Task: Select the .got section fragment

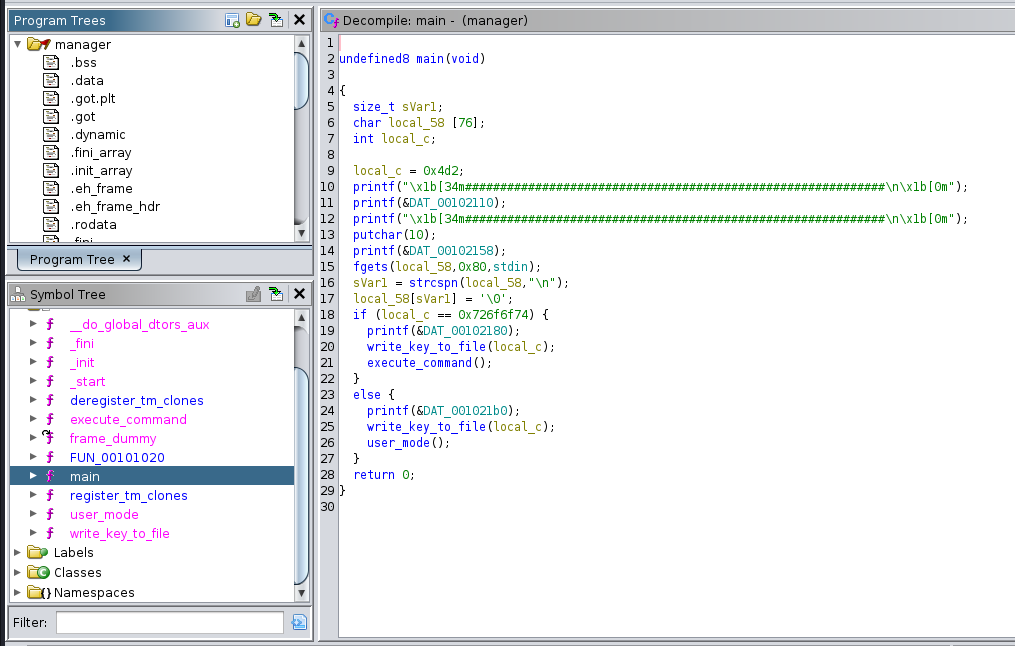Action: [x=83, y=117]
